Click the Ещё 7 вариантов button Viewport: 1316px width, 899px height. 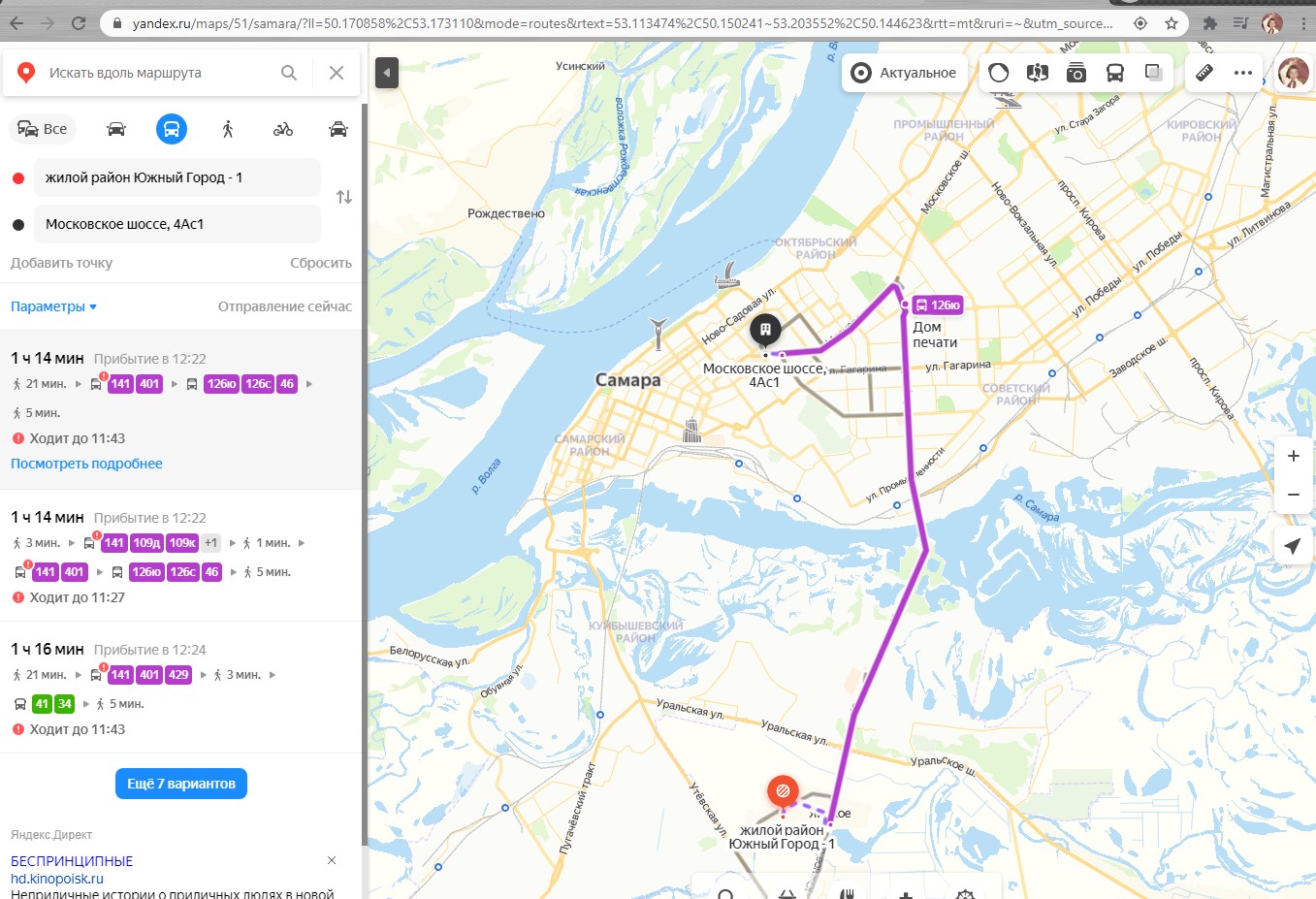pyautogui.click(x=181, y=784)
